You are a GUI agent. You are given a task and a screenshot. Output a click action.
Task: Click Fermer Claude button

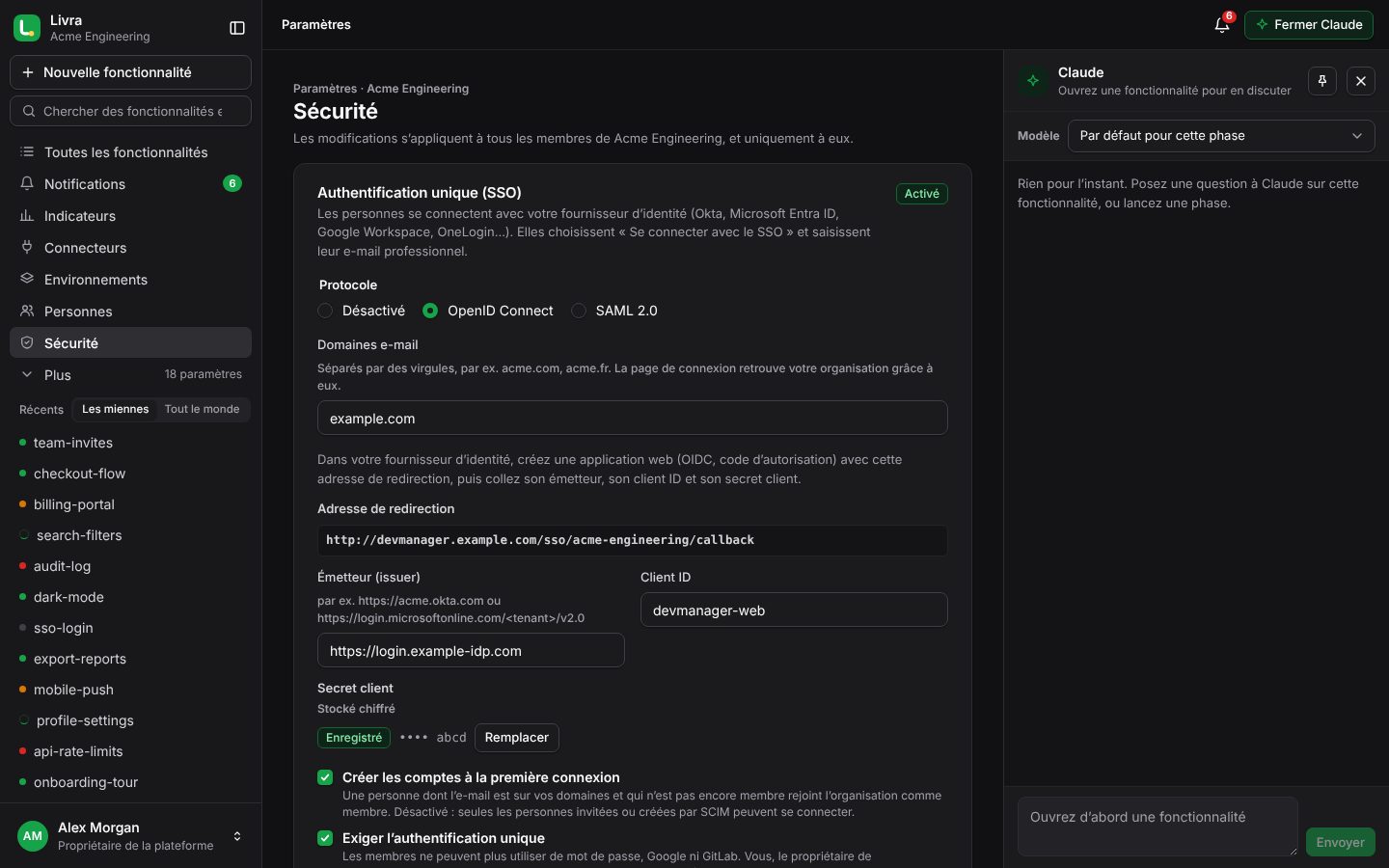[x=1309, y=25]
